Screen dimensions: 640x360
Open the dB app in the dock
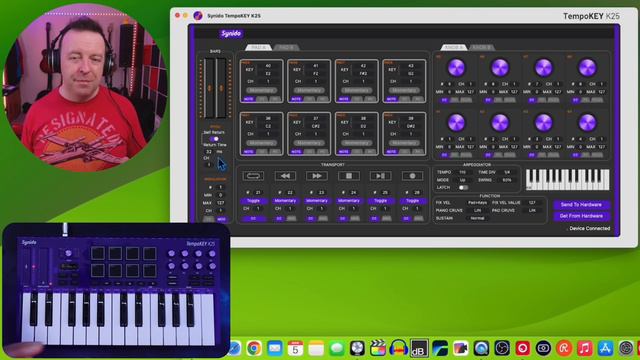pyautogui.click(x=419, y=348)
